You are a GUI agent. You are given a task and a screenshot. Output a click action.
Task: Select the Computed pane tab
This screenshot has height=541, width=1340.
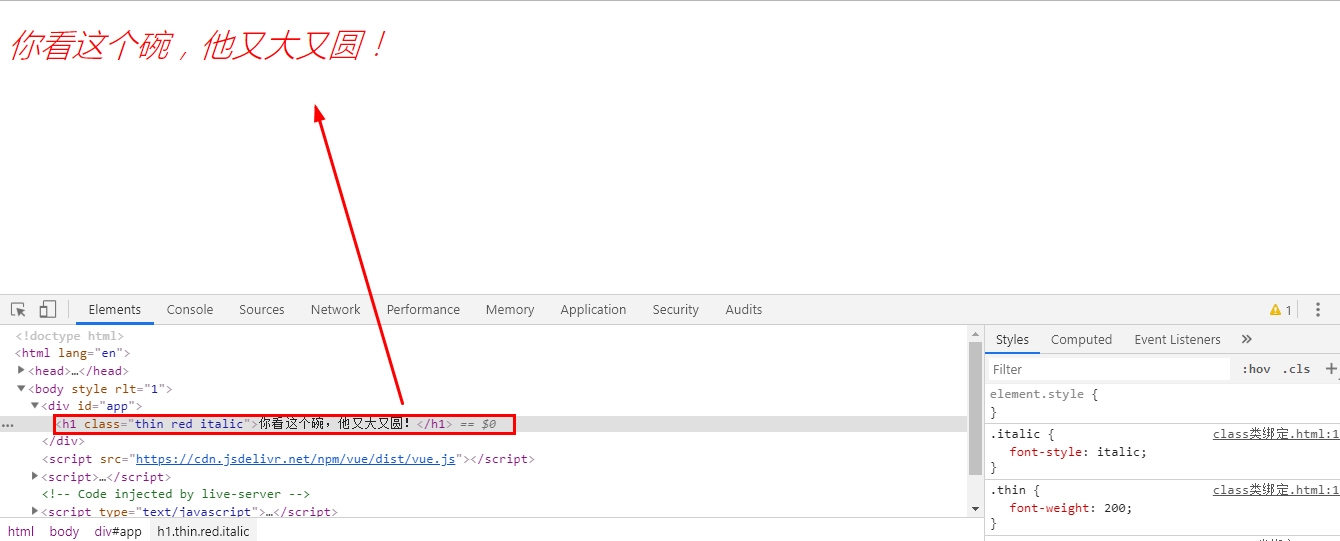(1081, 340)
